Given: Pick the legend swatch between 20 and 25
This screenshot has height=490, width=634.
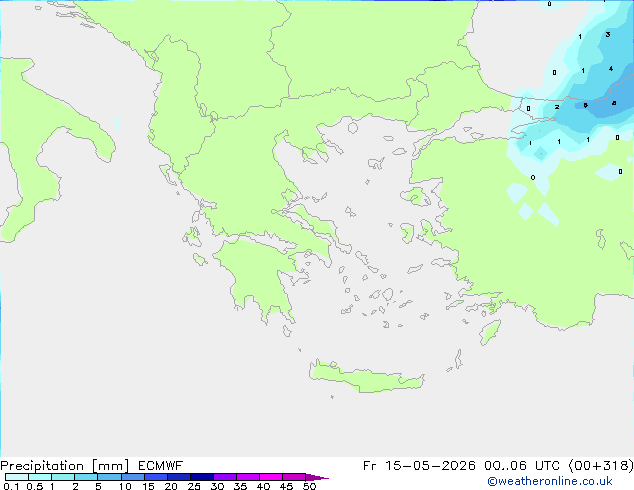Looking at the screenshot, I should point(179,477).
